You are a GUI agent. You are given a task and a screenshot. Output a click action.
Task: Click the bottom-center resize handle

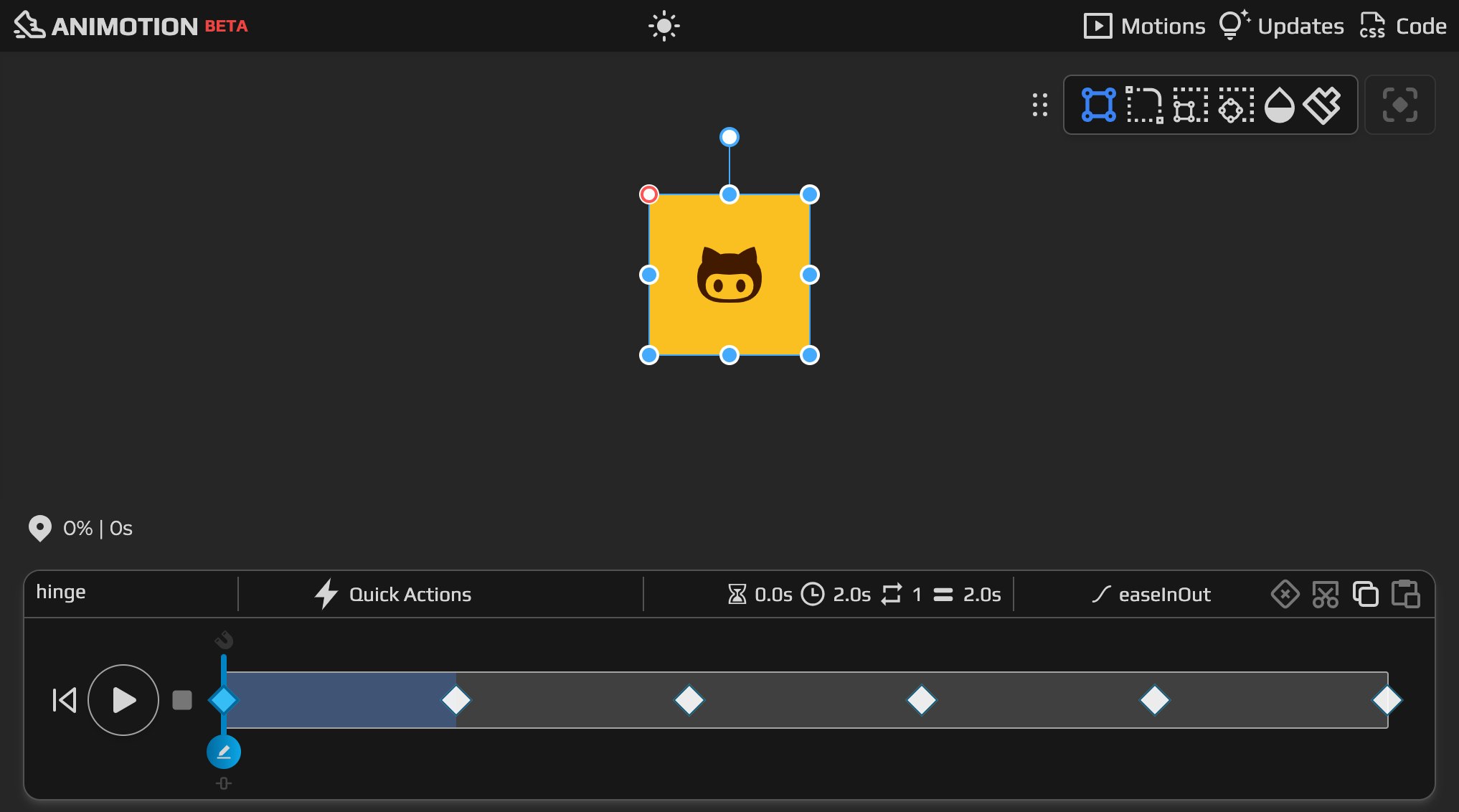point(729,355)
